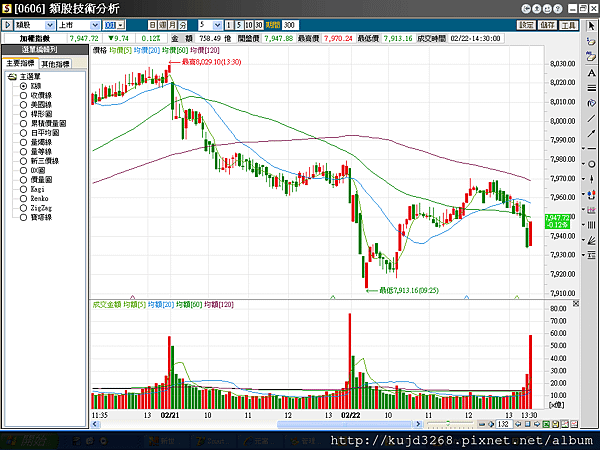Select the 1-minute interval button
600x450 pixels.
coord(228,25)
